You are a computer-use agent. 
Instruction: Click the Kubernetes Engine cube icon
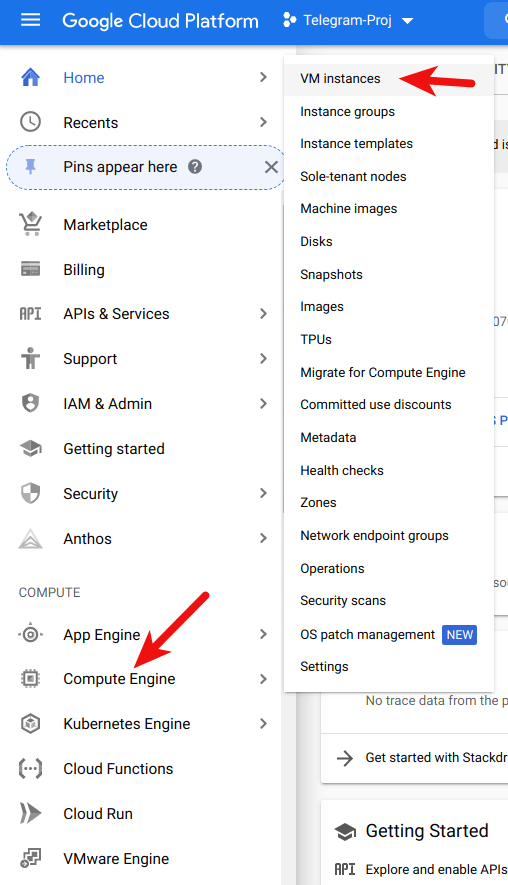coord(30,724)
